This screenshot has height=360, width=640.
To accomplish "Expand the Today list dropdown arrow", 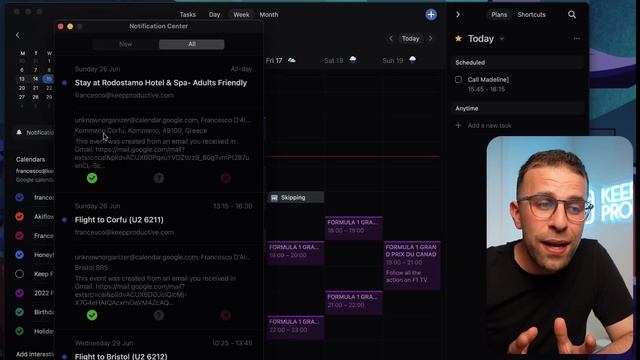I will tap(502, 39).
